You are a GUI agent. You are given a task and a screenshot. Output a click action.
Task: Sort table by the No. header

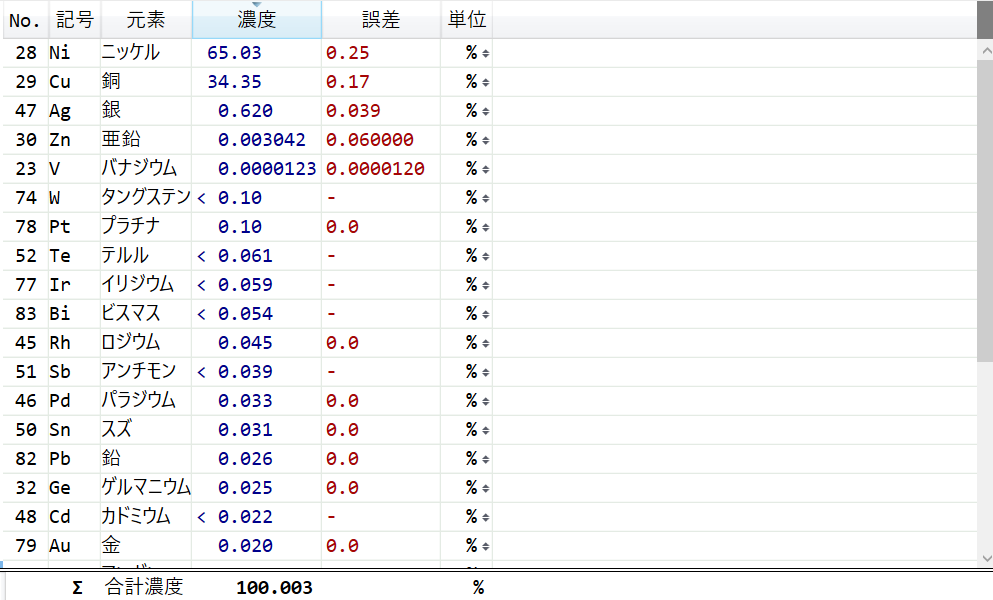24,20
